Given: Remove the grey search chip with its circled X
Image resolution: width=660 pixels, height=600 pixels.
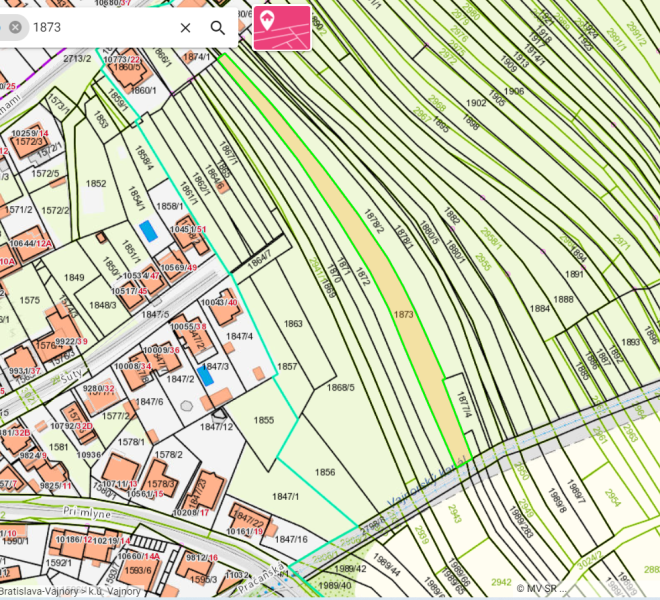Looking at the screenshot, I should pos(15,28).
